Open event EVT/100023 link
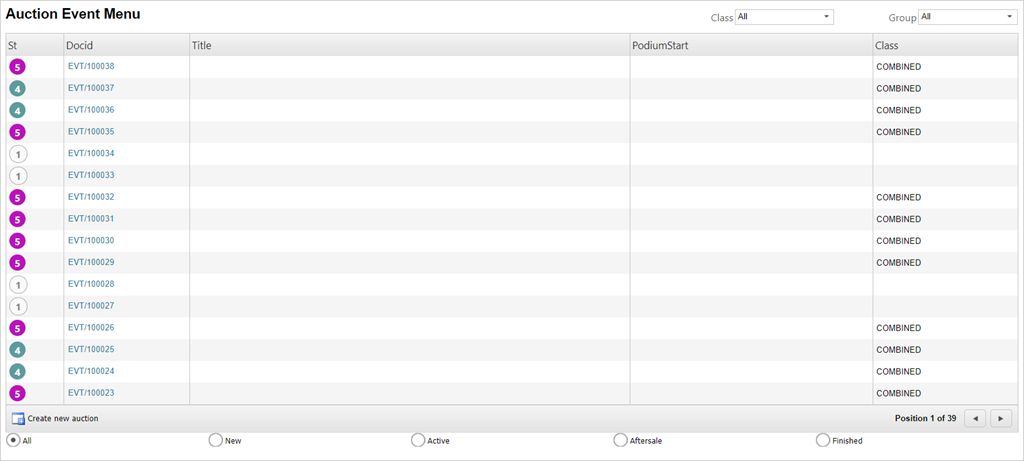The image size is (1024, 461). tap(91, 393)
